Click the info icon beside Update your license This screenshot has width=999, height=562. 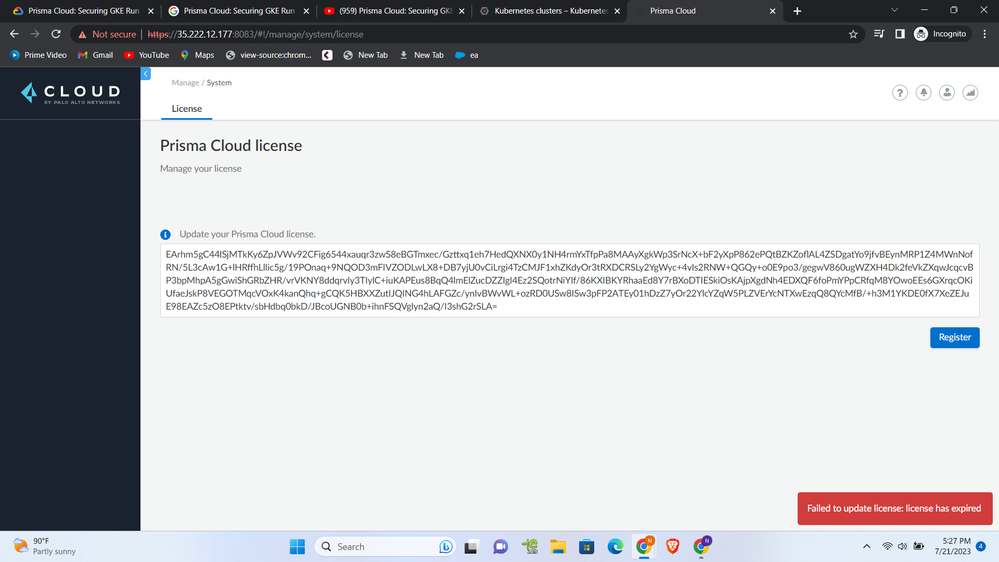coord(166,234)
